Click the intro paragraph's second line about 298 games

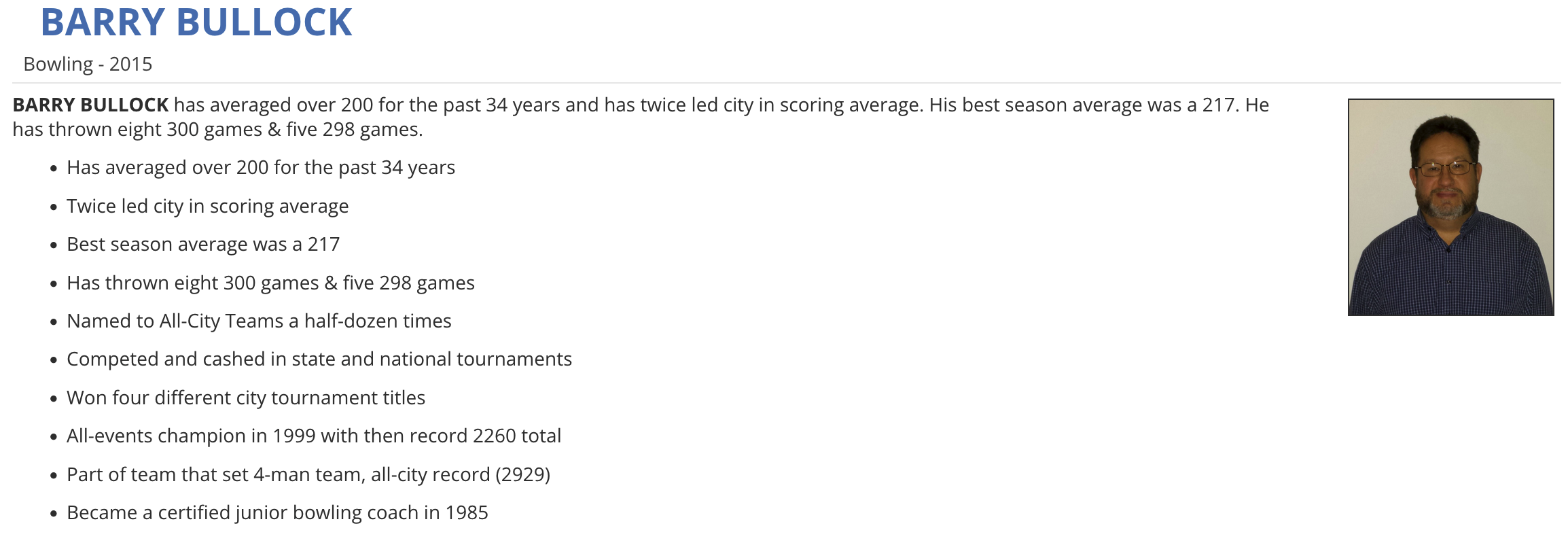[217, 129]
